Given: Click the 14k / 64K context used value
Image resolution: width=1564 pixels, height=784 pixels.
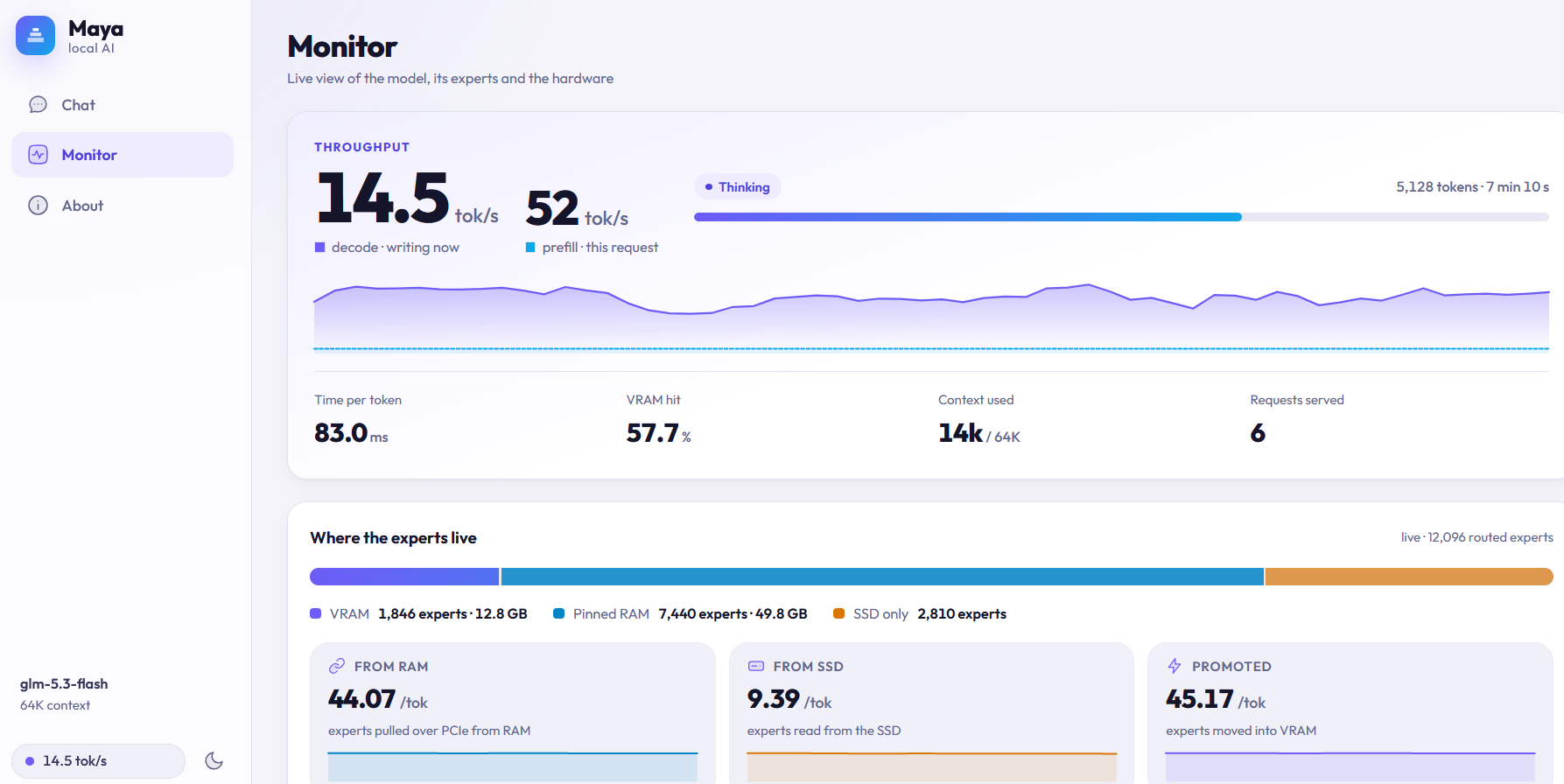Looking at the screenshot, I should pyautogui.click(x=979, y=433).
